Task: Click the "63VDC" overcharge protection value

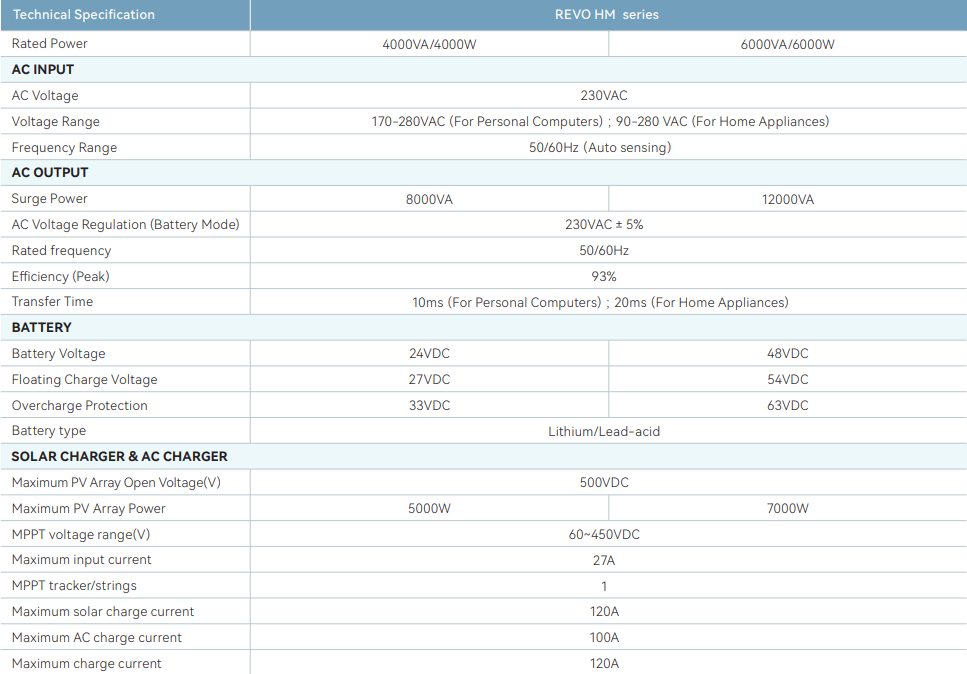Action: coord(788,405)
